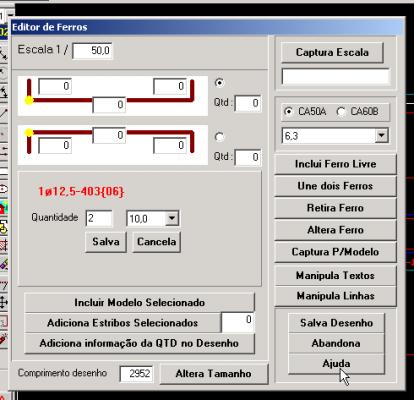This screenshot has height=400, width=414.
Task: Click the double-headed diagonal arrow icon
Action: click(3, 53)
